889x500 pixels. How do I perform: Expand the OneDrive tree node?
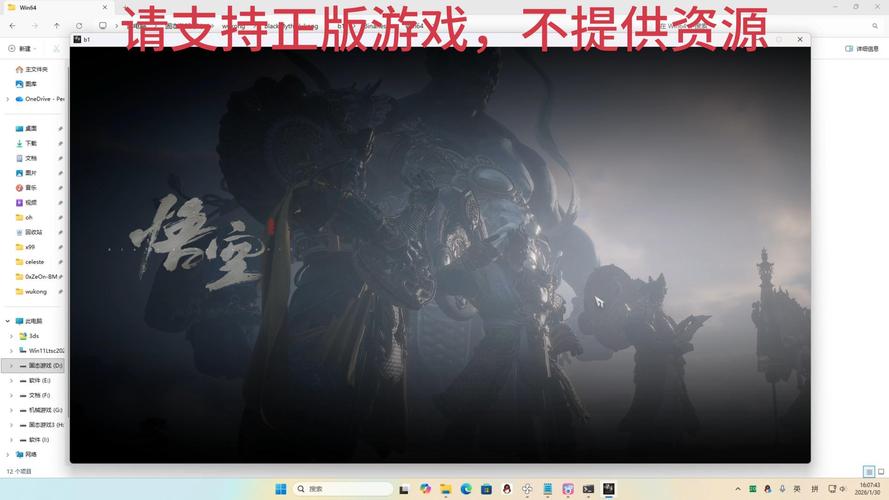coord(7,99)
